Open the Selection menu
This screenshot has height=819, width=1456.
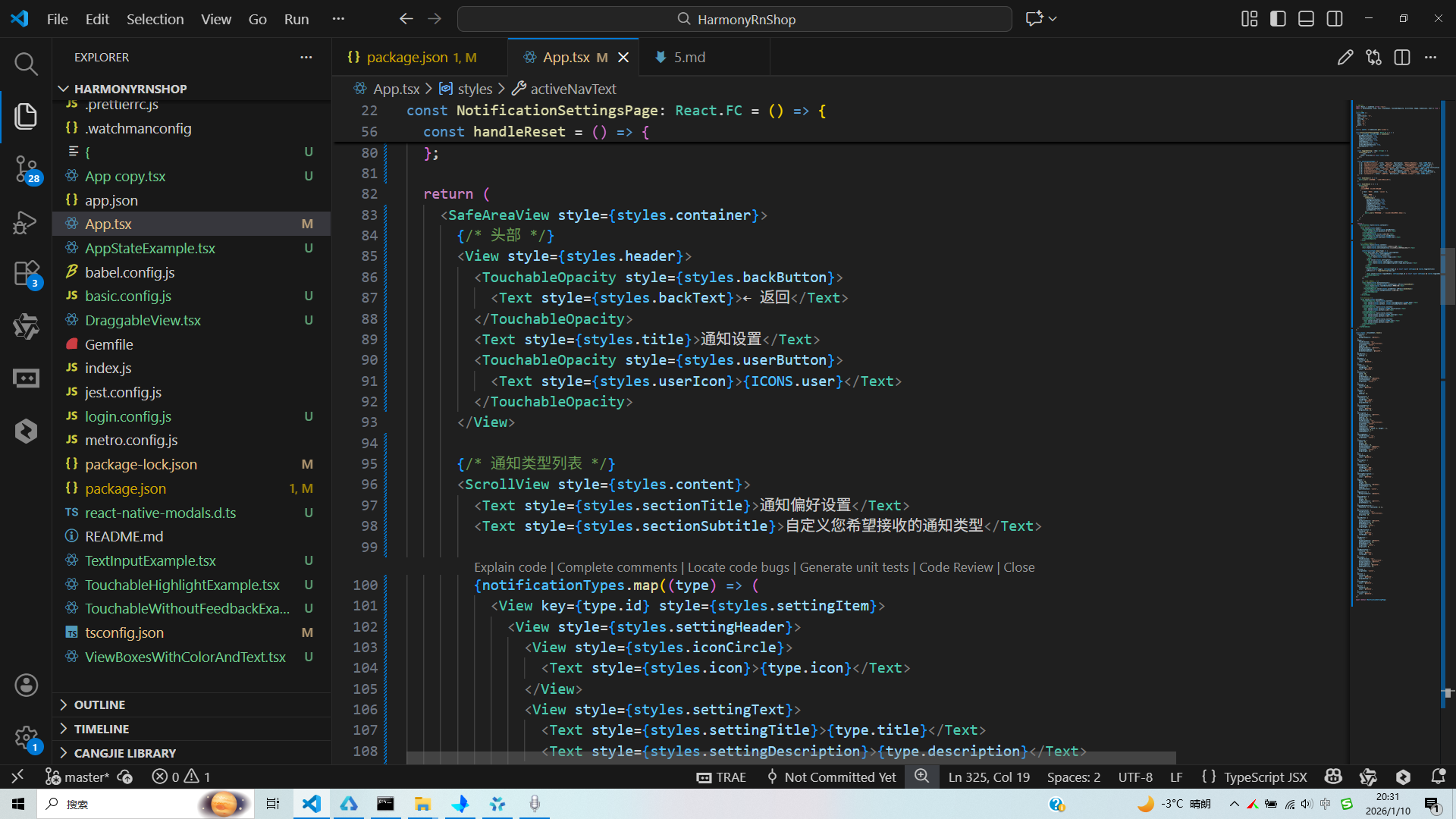click(x=155, y=19)
